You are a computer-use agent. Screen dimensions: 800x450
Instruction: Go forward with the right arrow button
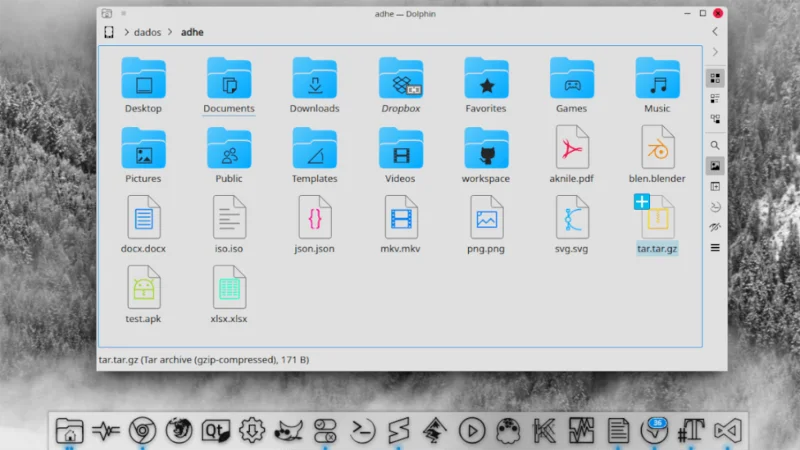(x=715, y=52)
